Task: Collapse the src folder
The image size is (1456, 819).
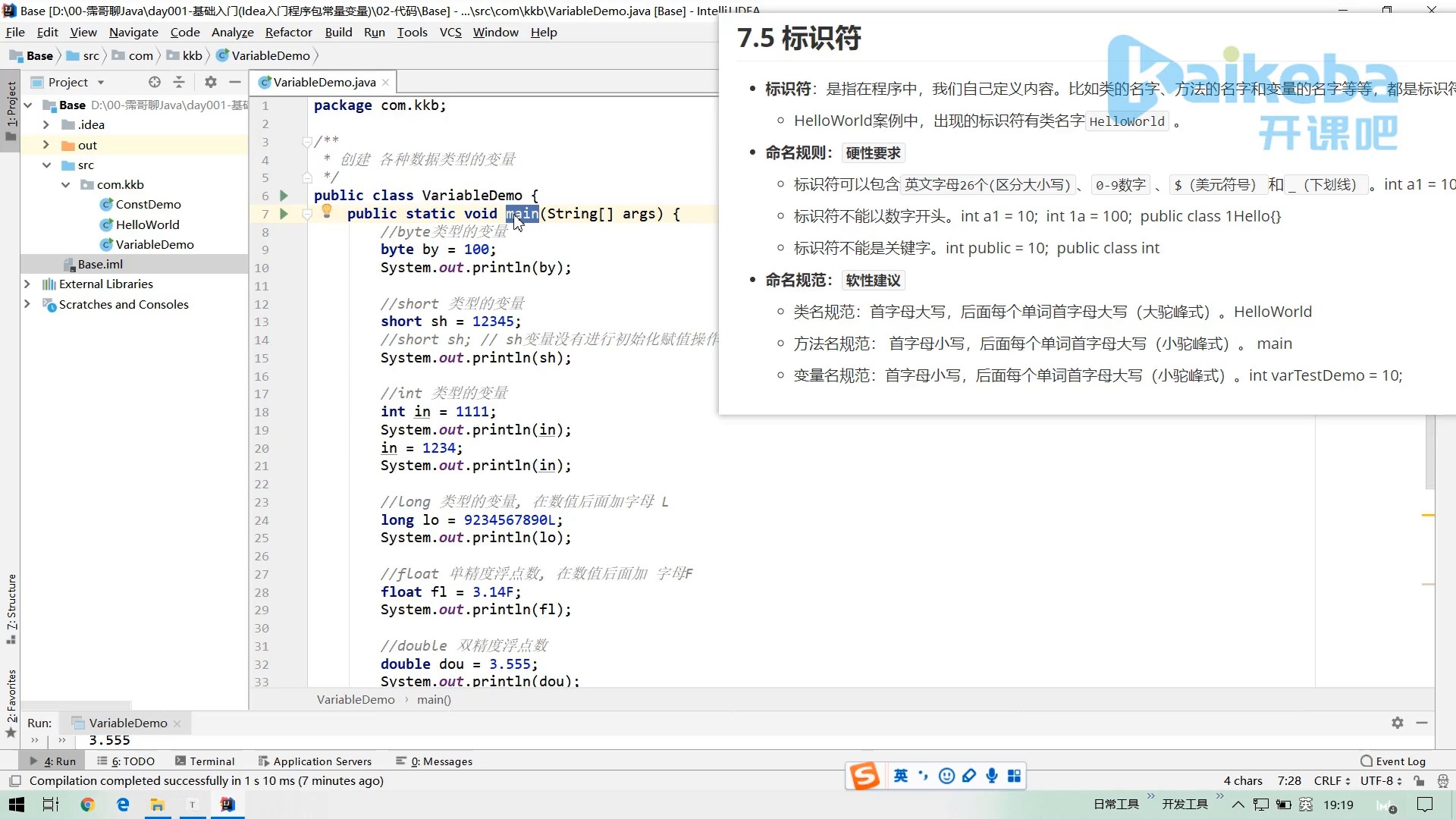Action: [x=46, y=165]
